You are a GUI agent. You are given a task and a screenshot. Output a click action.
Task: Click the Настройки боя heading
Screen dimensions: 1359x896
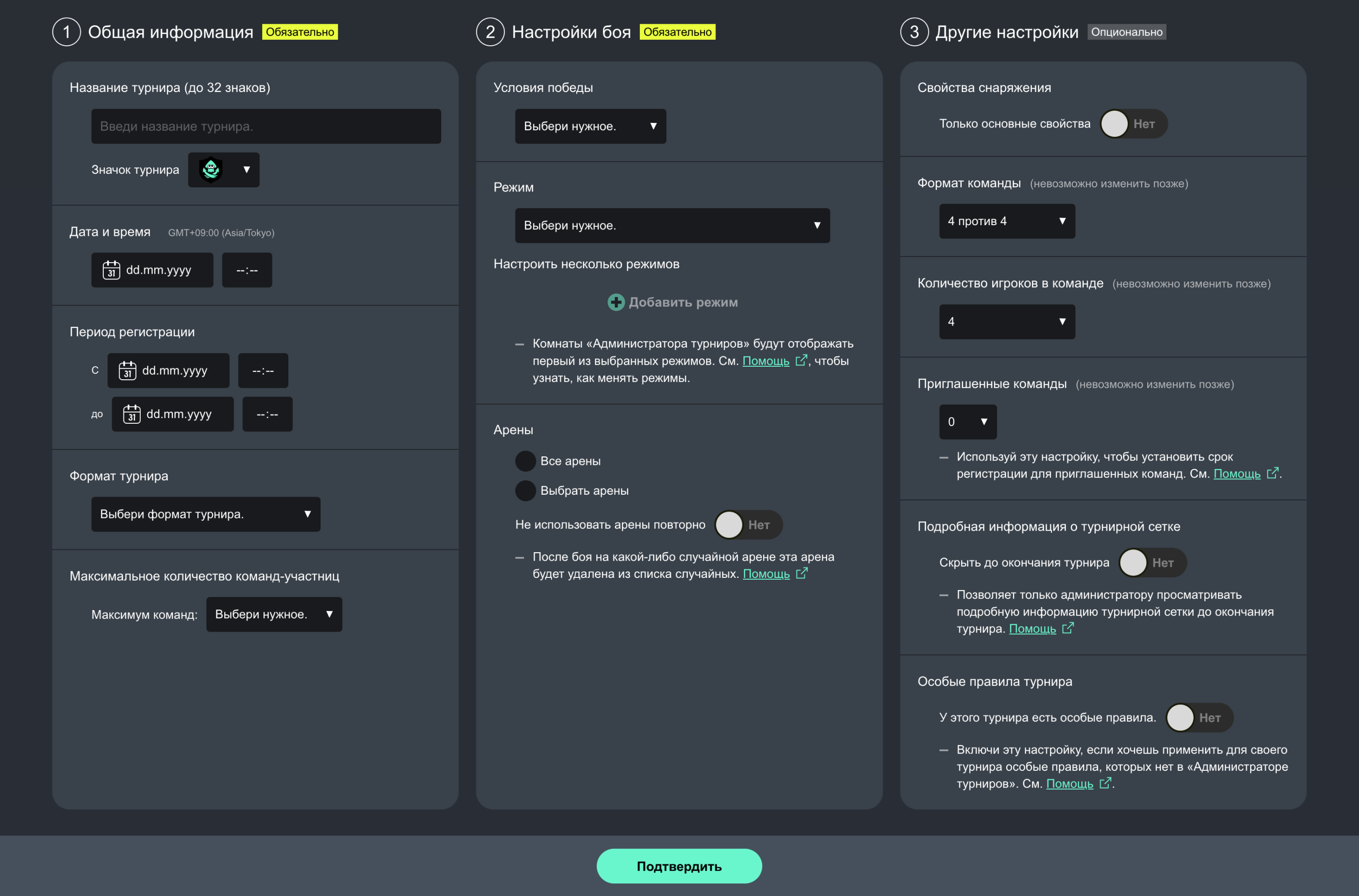tap(571, 32)
